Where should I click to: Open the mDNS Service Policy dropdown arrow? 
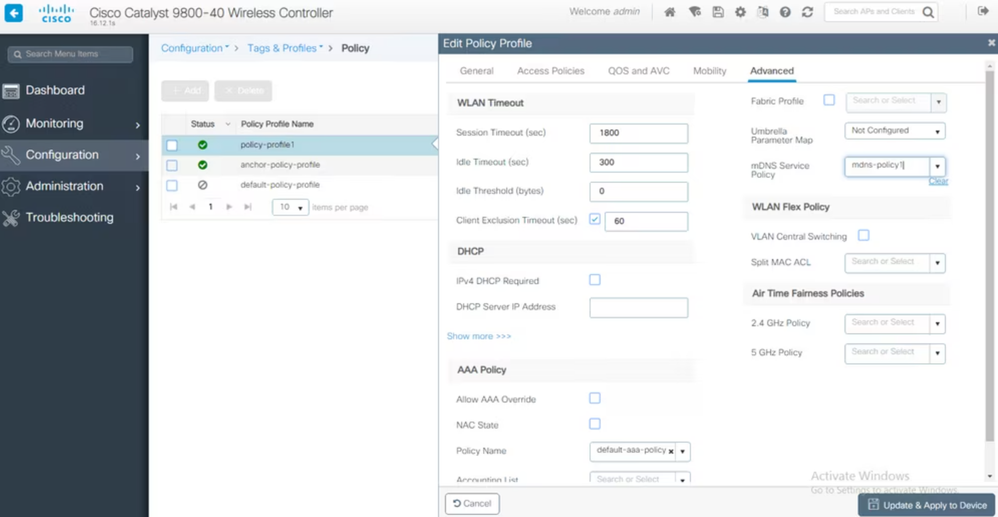pos(938,167)
